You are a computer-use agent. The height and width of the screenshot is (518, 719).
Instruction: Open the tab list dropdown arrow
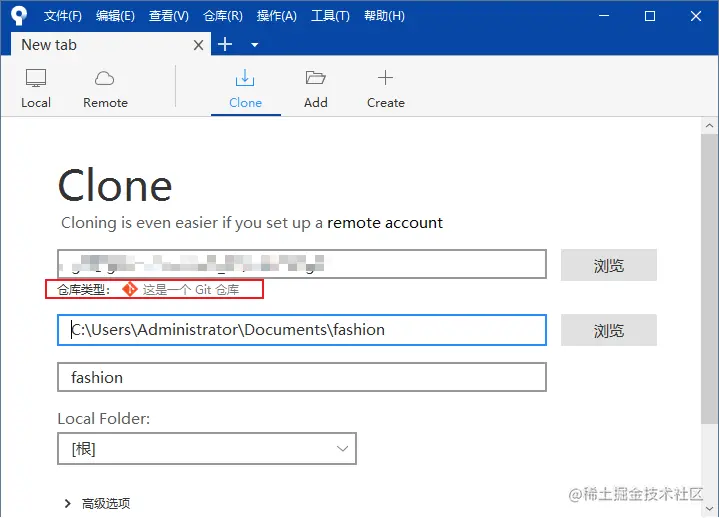coord(254,45)
